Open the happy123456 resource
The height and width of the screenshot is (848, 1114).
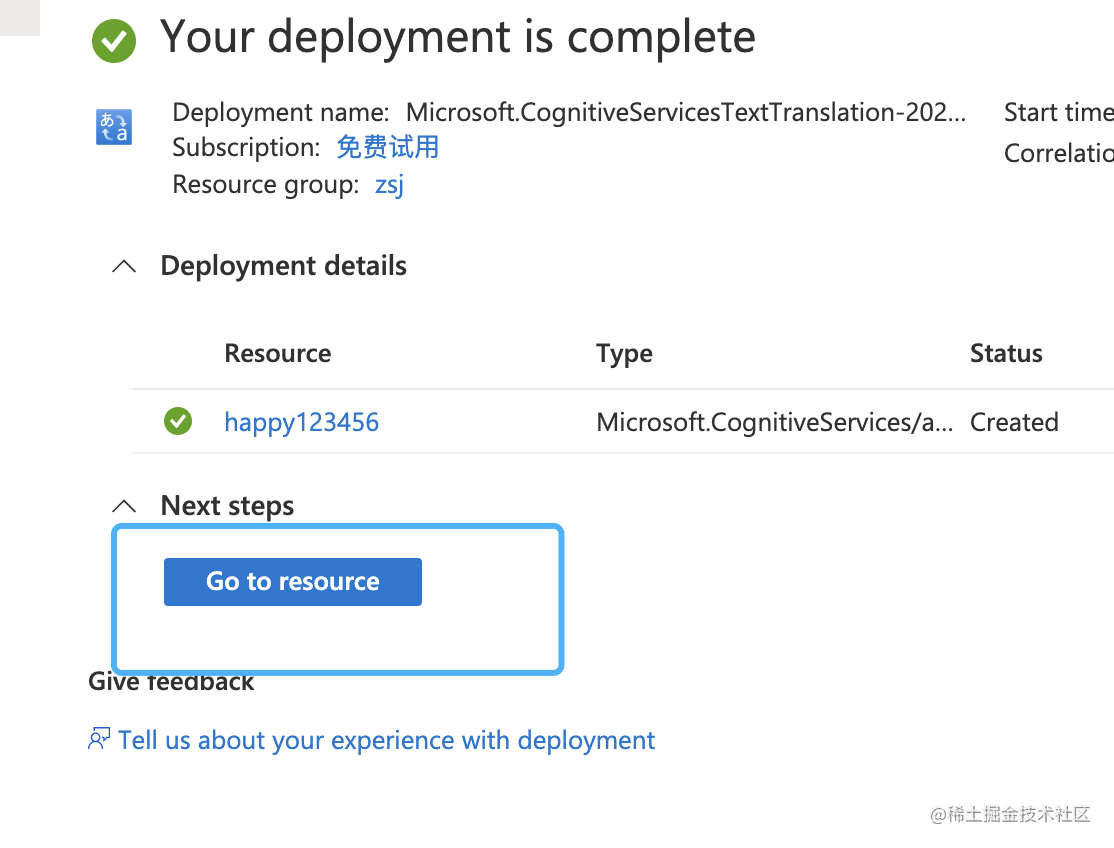301,421
